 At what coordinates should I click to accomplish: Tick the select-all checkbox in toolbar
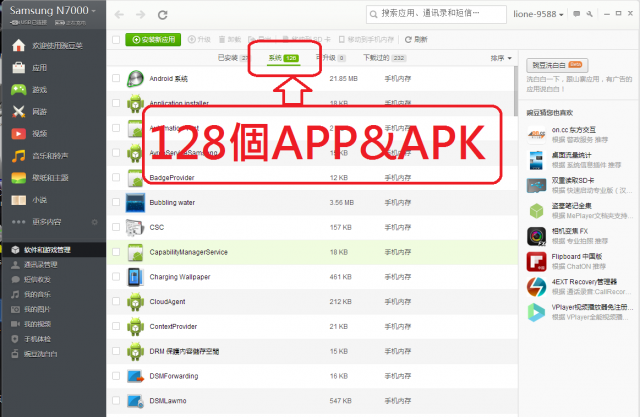pyautogui.click(x=116, y=40)
